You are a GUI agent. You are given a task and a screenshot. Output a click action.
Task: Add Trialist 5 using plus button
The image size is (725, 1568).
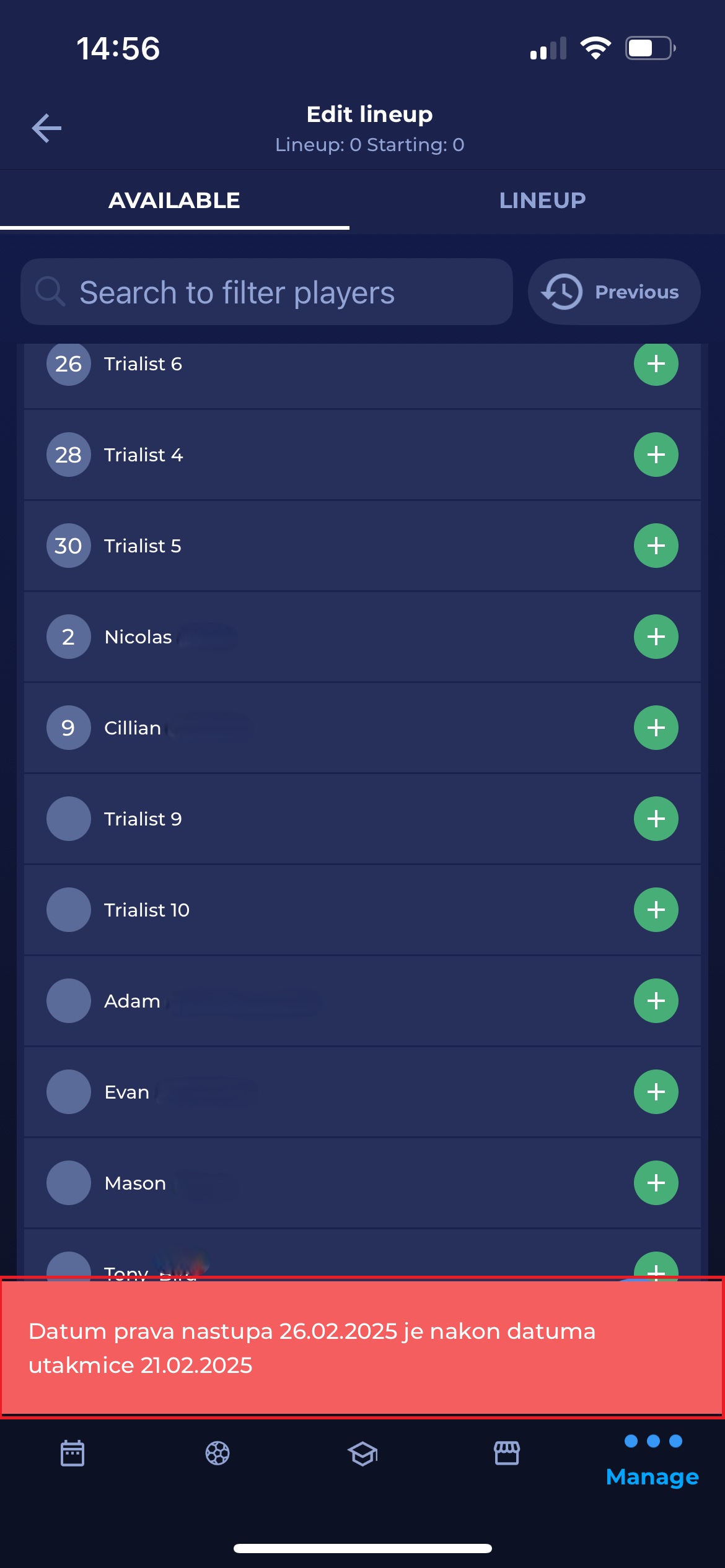(656, 546)
